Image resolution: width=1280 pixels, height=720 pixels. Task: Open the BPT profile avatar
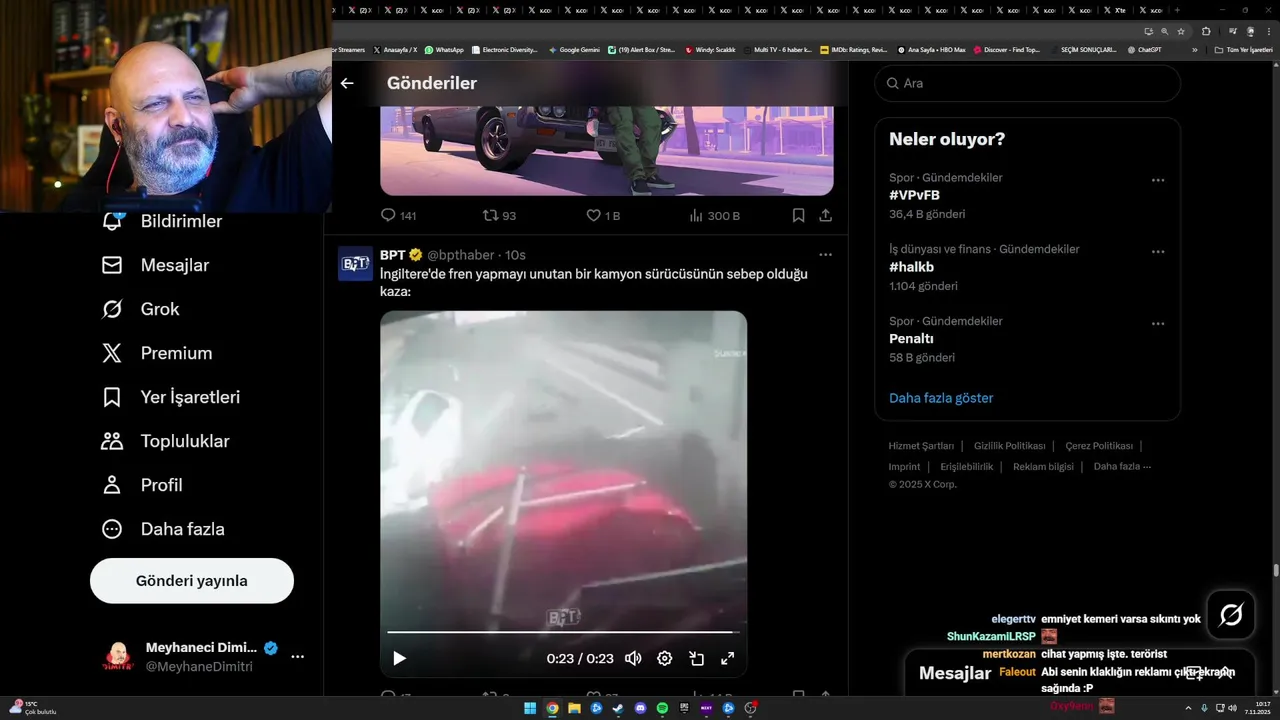tap(355, 263)
